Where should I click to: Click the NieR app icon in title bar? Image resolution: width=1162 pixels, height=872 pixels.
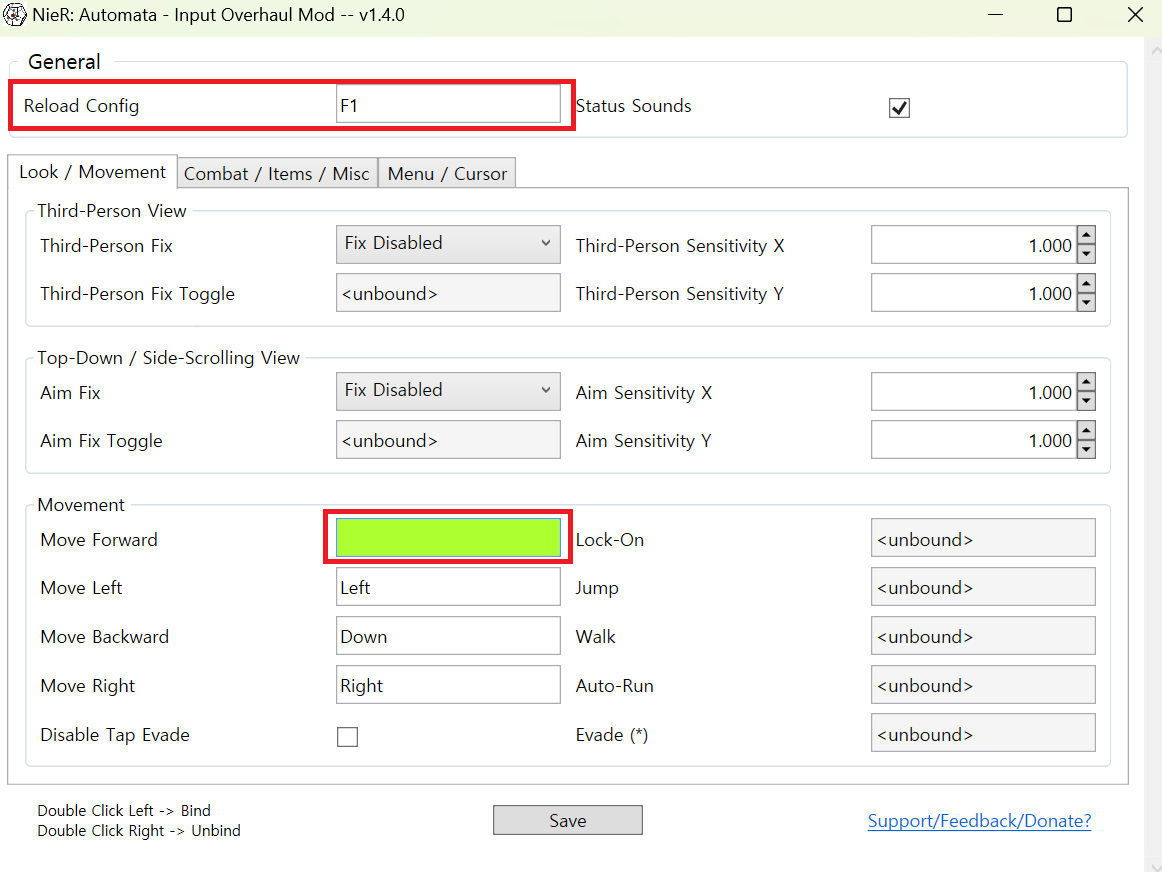pyautogui.click(x=14, y=15)
